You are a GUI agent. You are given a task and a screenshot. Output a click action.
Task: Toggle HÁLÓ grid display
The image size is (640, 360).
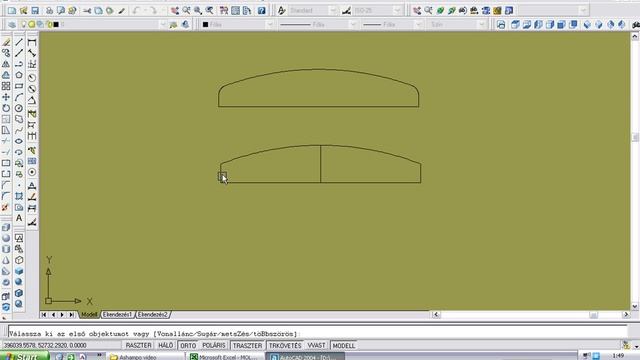[x=165, y=345]
